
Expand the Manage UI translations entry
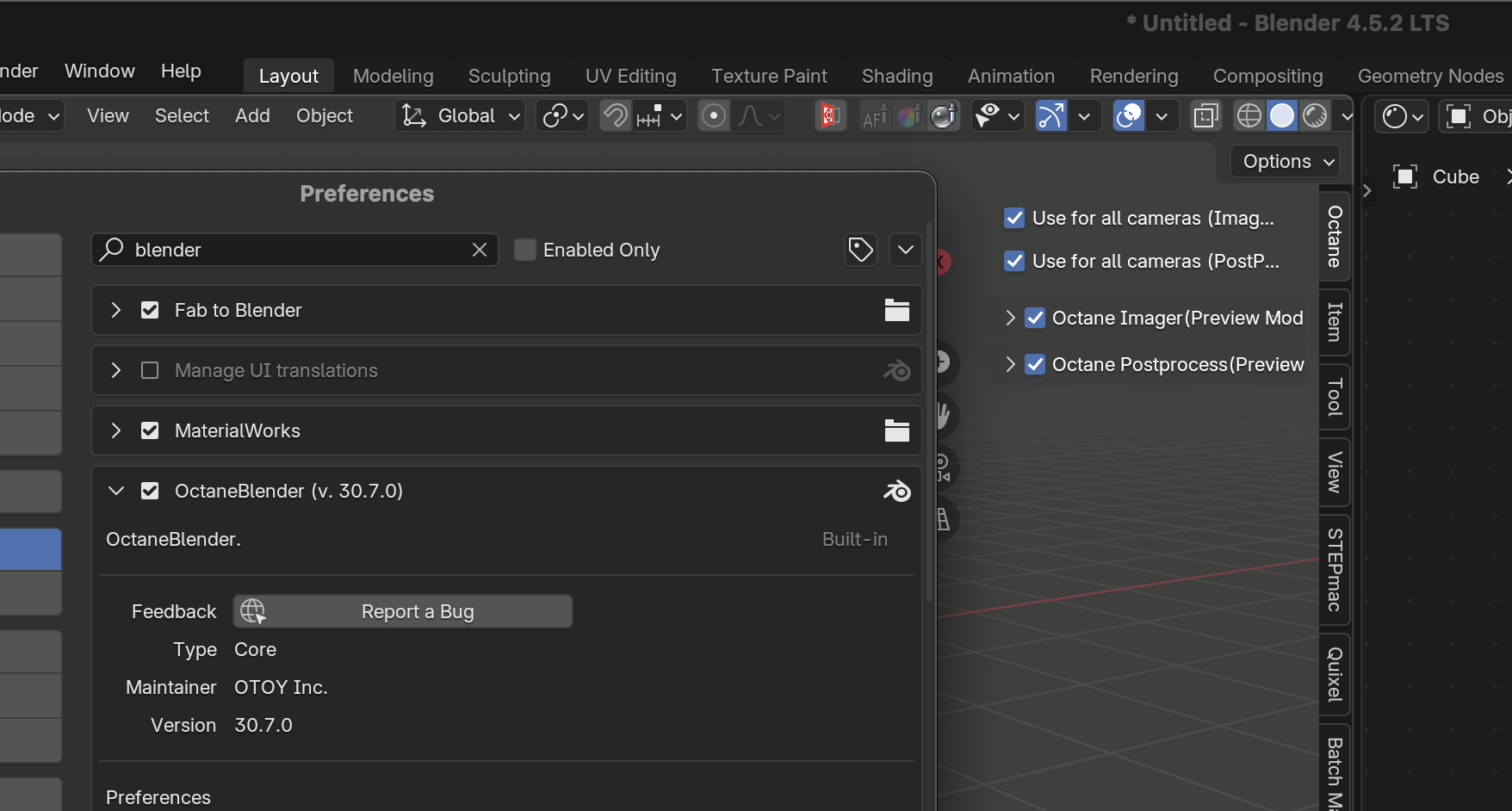pyautogui.click(x=116, y=370)
